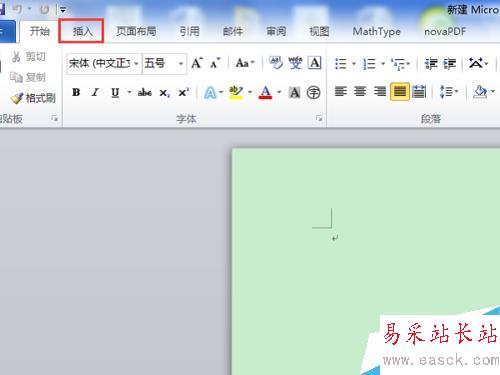
Task: Center align text
Action: pyautogui.click(x=360, y=91)
